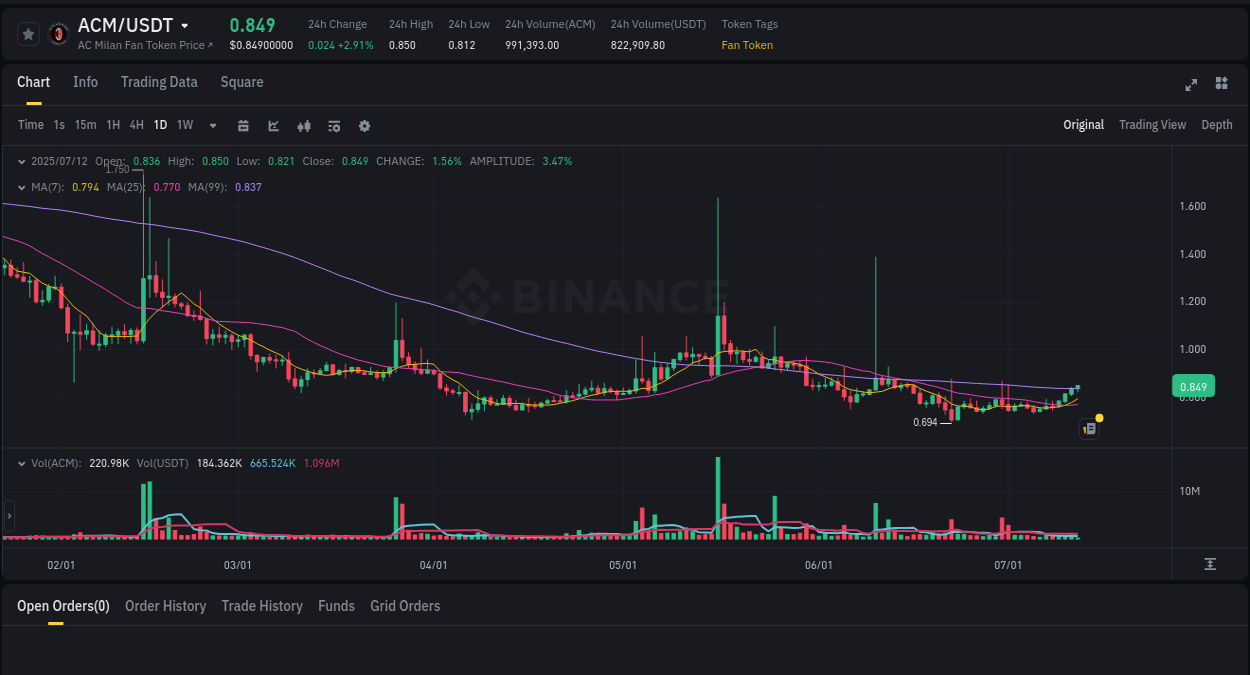Collapse the OHLC info row with its chevron
The height and width of the screenshot is (675, 1250).
22,160
